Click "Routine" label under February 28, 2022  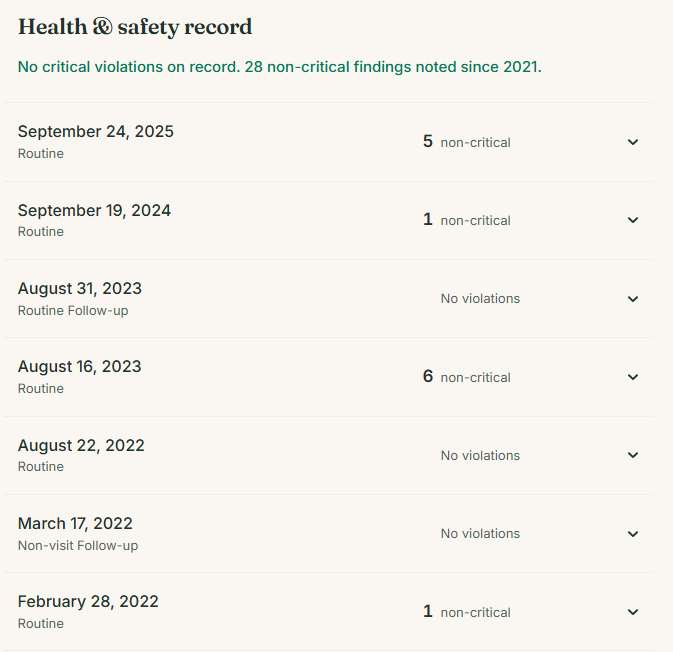[41, 624]
